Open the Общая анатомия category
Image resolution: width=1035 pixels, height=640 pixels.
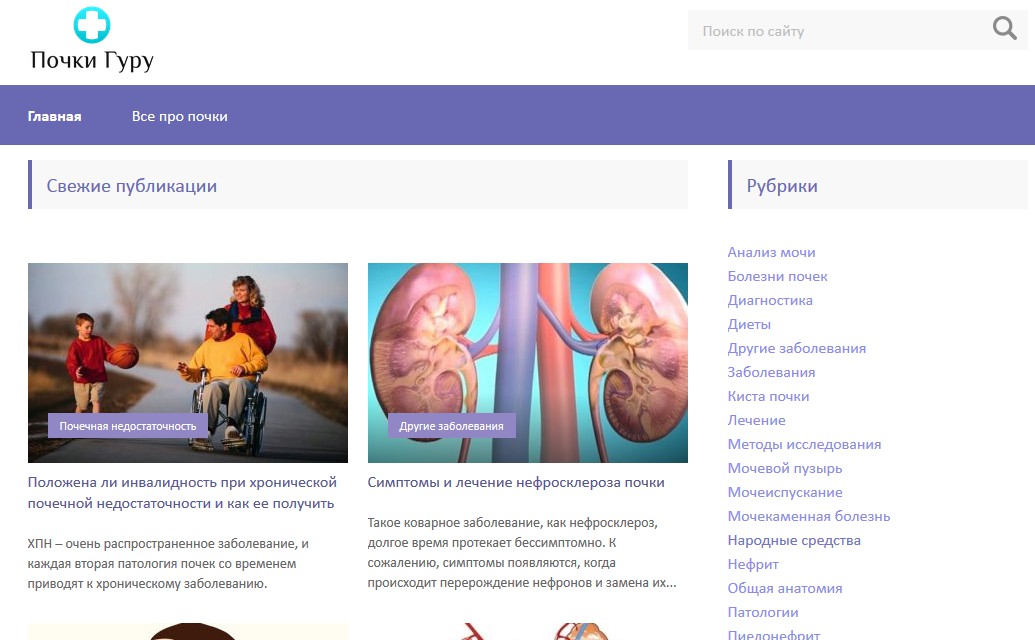click(x=785, y=589)
